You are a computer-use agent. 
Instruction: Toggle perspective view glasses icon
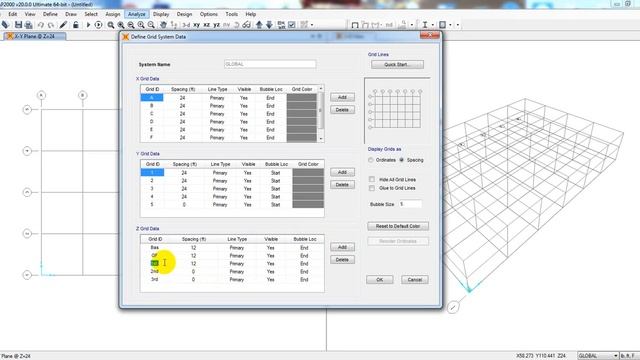click(246, 25)
